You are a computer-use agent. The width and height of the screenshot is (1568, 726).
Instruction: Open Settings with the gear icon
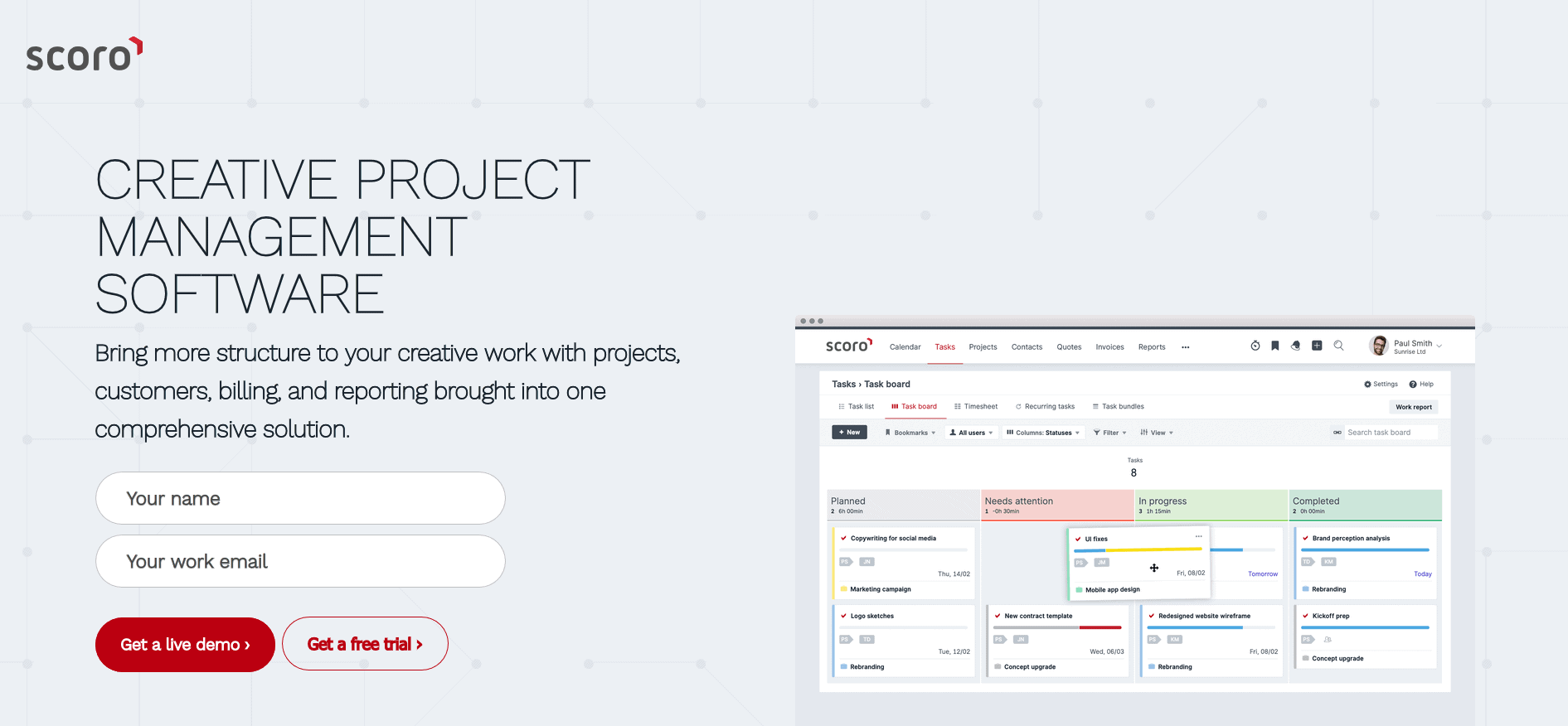1367,384
